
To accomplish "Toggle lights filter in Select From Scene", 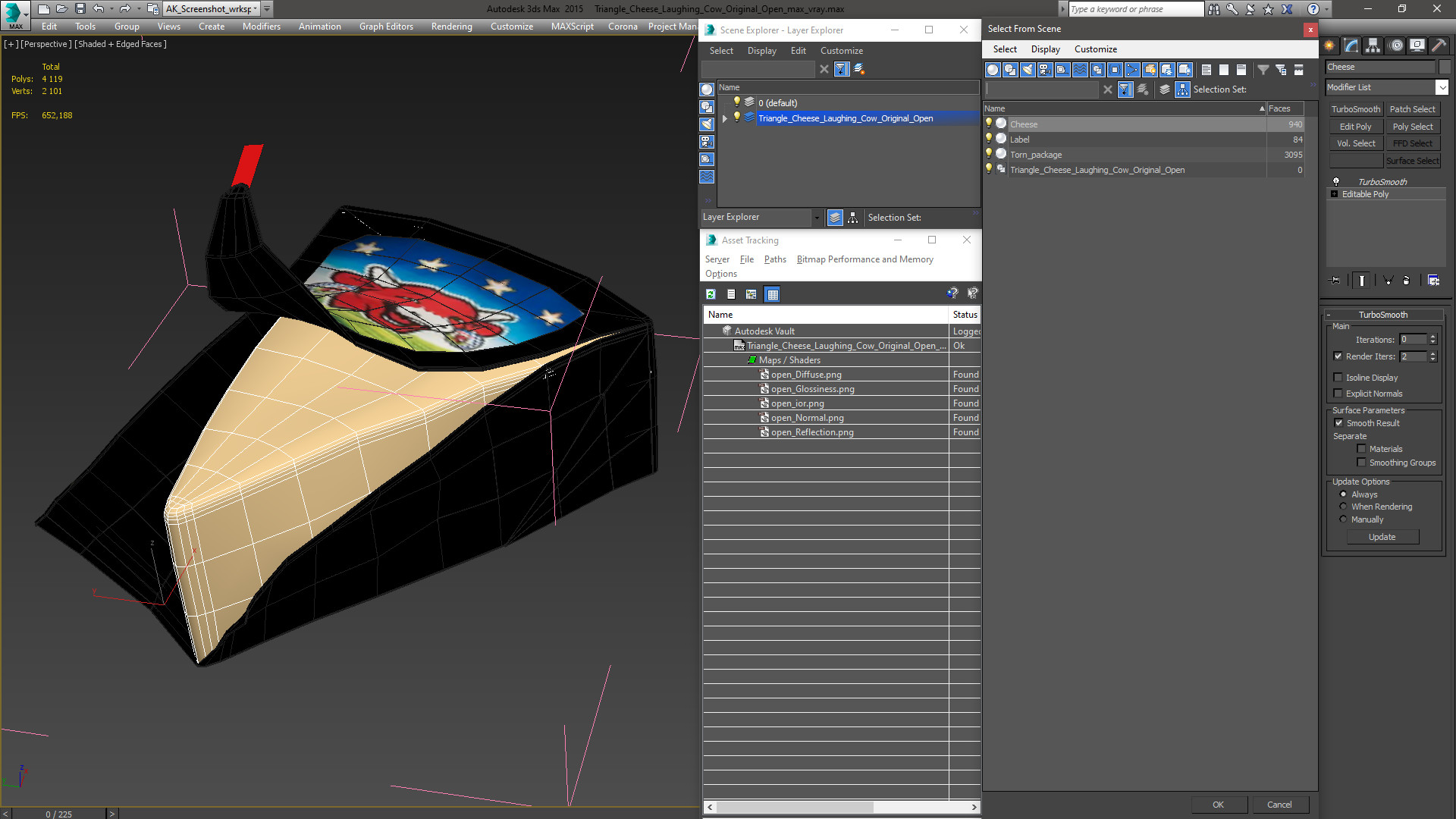I will (x=1028, y=70).
